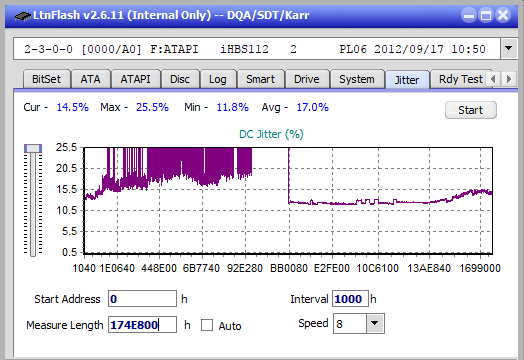Focus the Start Address field
Viewport: 524px width, 360px height.
click(142, 298)
